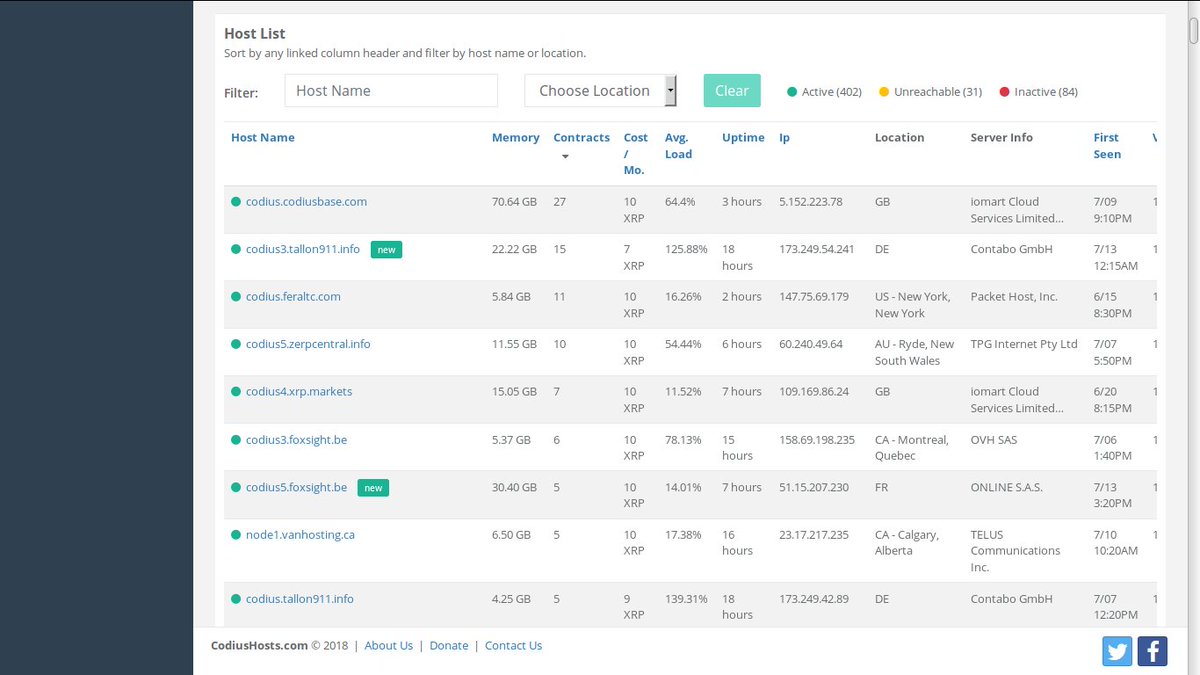This screenshot has width=1200, height=675.
Task: Click the Clear filter button
Action: tap(731, 90)
